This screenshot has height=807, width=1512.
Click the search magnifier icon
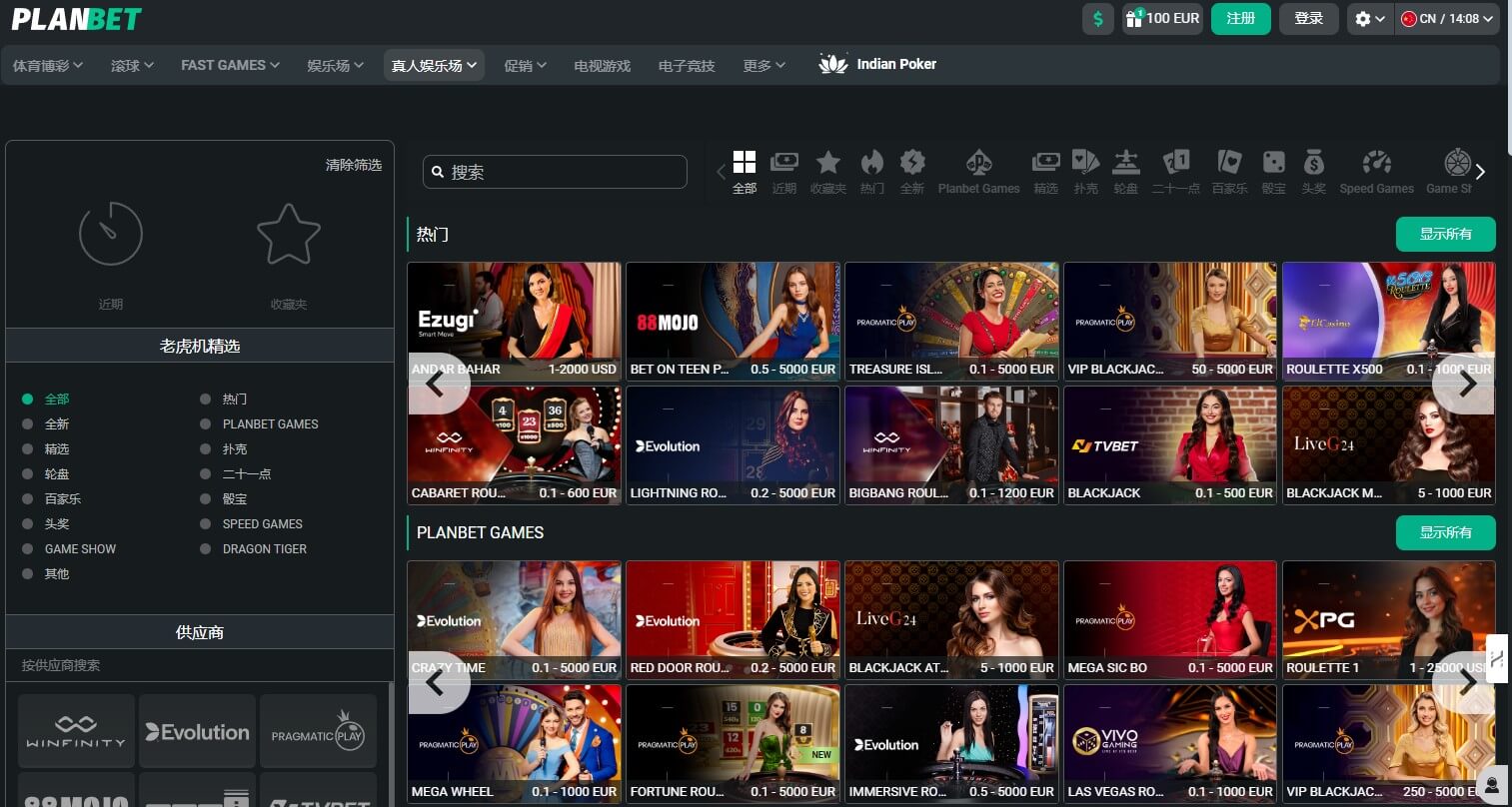[438, 172]
